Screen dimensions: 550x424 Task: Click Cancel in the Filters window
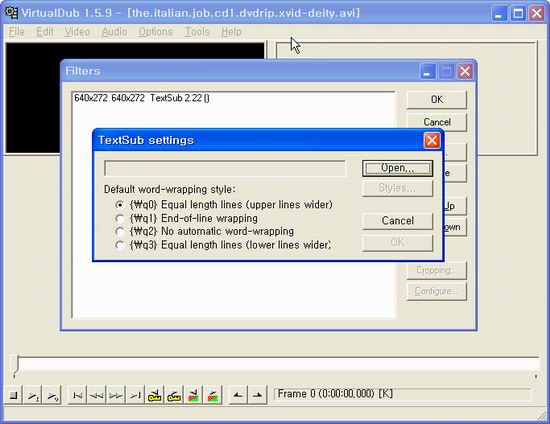coord(437,122)
